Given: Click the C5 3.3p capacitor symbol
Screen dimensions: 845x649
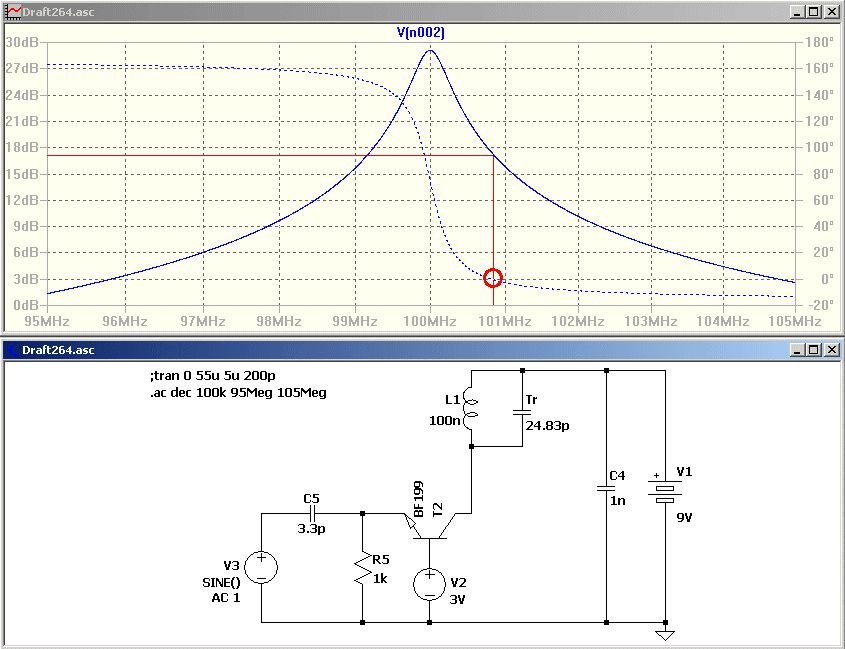Looking at the screenshot, I should pos(312,513).
